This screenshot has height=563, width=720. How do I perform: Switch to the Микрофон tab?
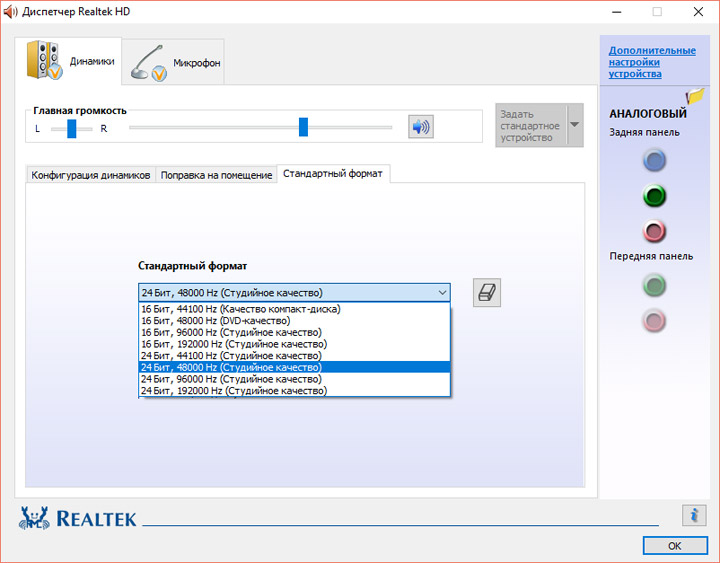(173, 62)
